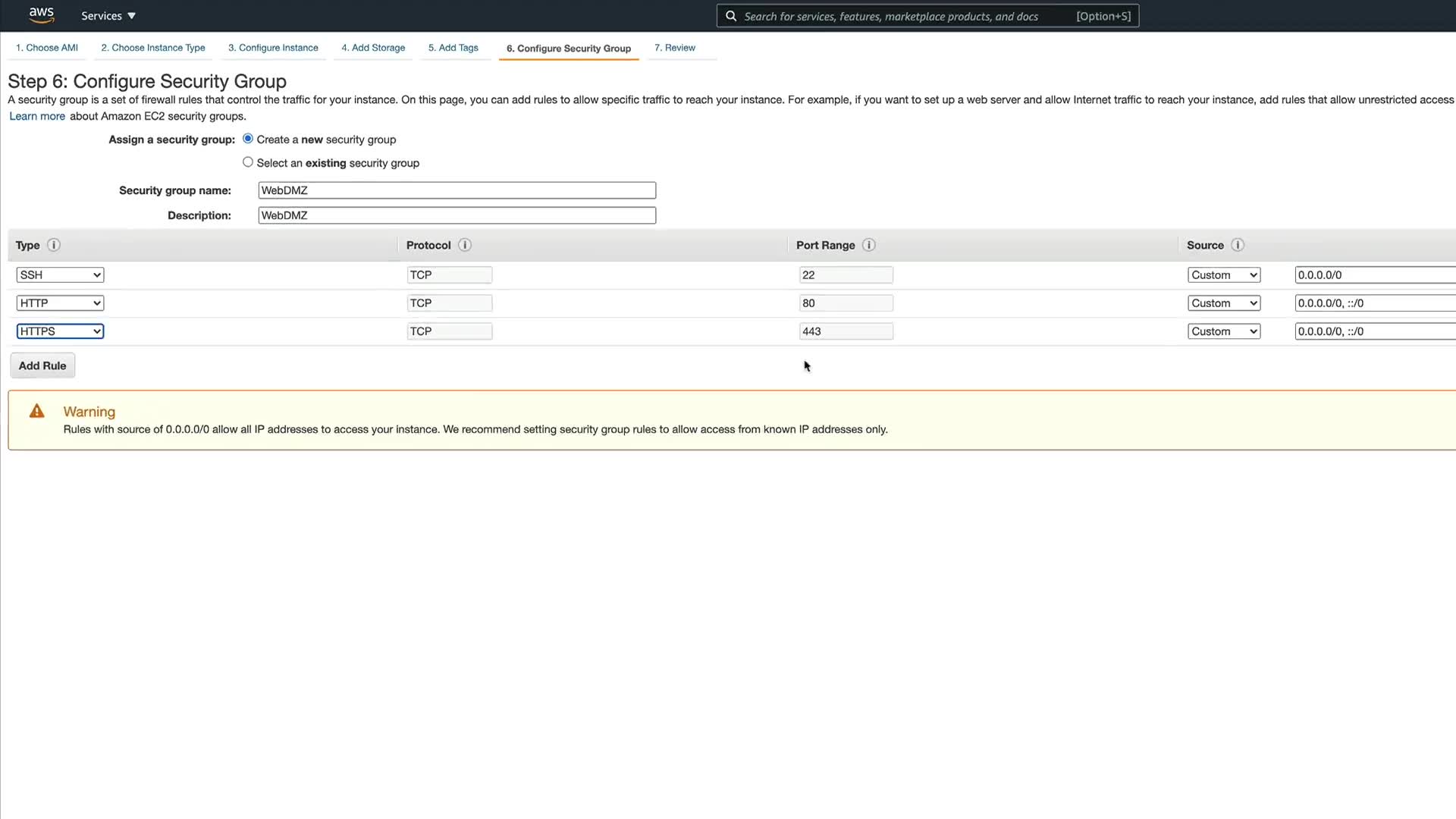Open the SSH rule type dropdown
The width and height of the screenshot is (1456, 819).
coord(60,275)
